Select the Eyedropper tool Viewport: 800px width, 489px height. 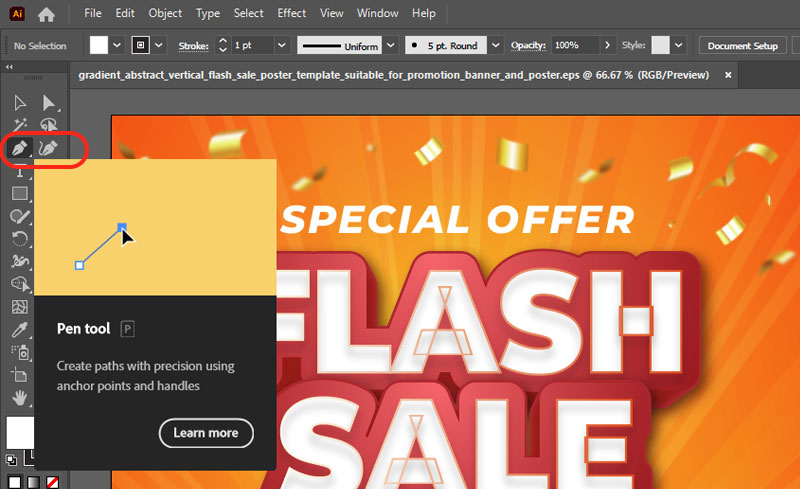click(19, 330)
